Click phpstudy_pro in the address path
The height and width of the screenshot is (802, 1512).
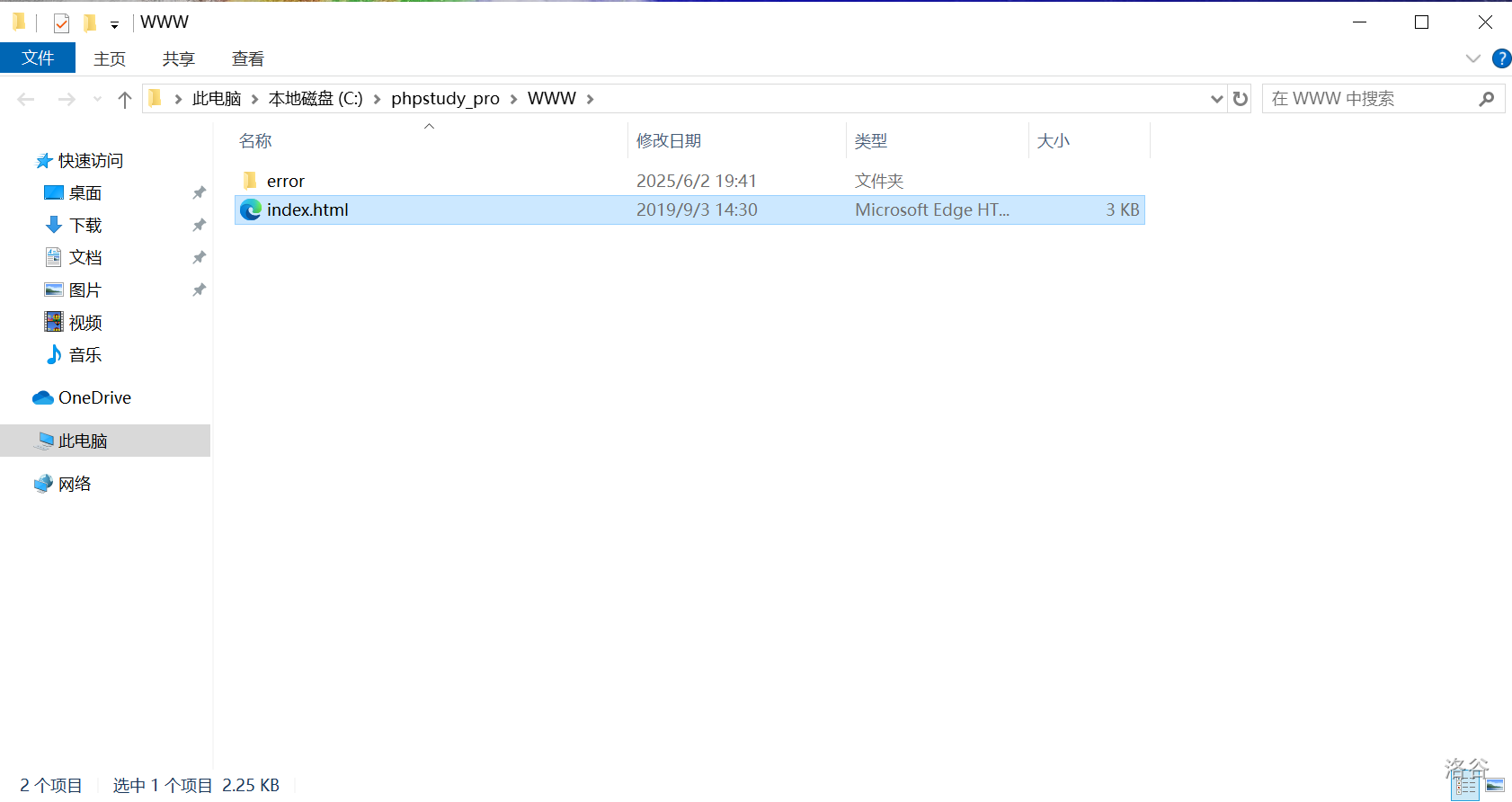click(445, 99)
